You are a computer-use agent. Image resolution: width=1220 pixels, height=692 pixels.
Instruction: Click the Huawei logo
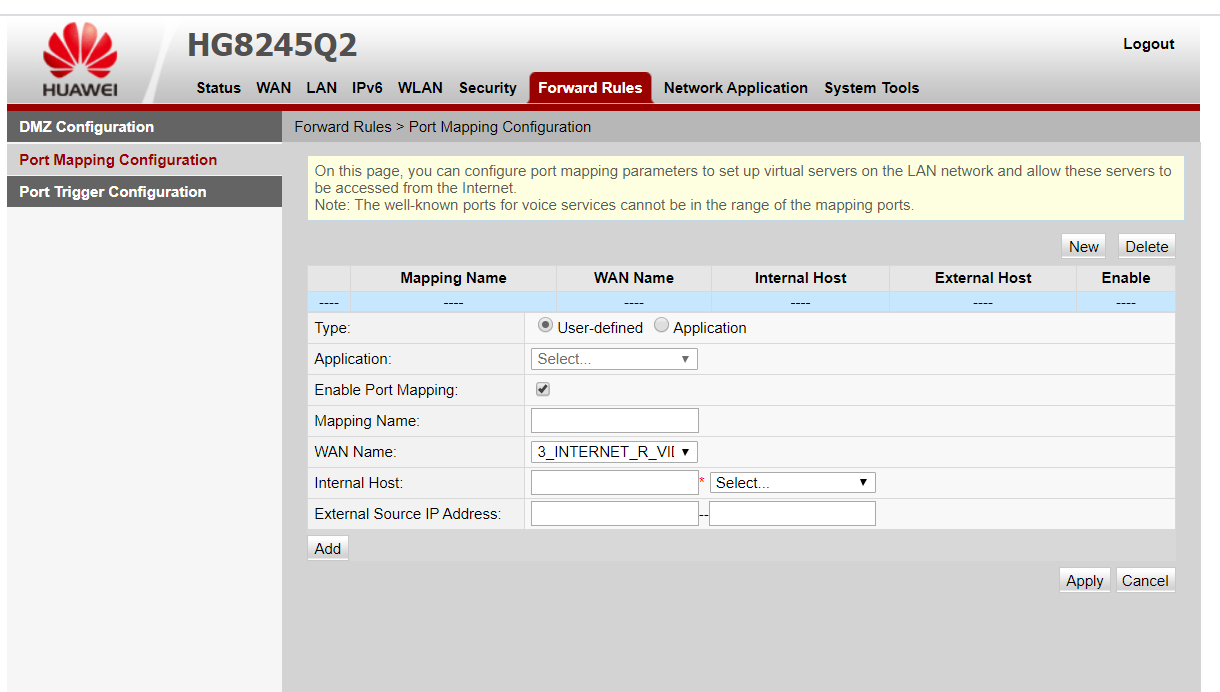pyautogui.click(x=80, y=61)
